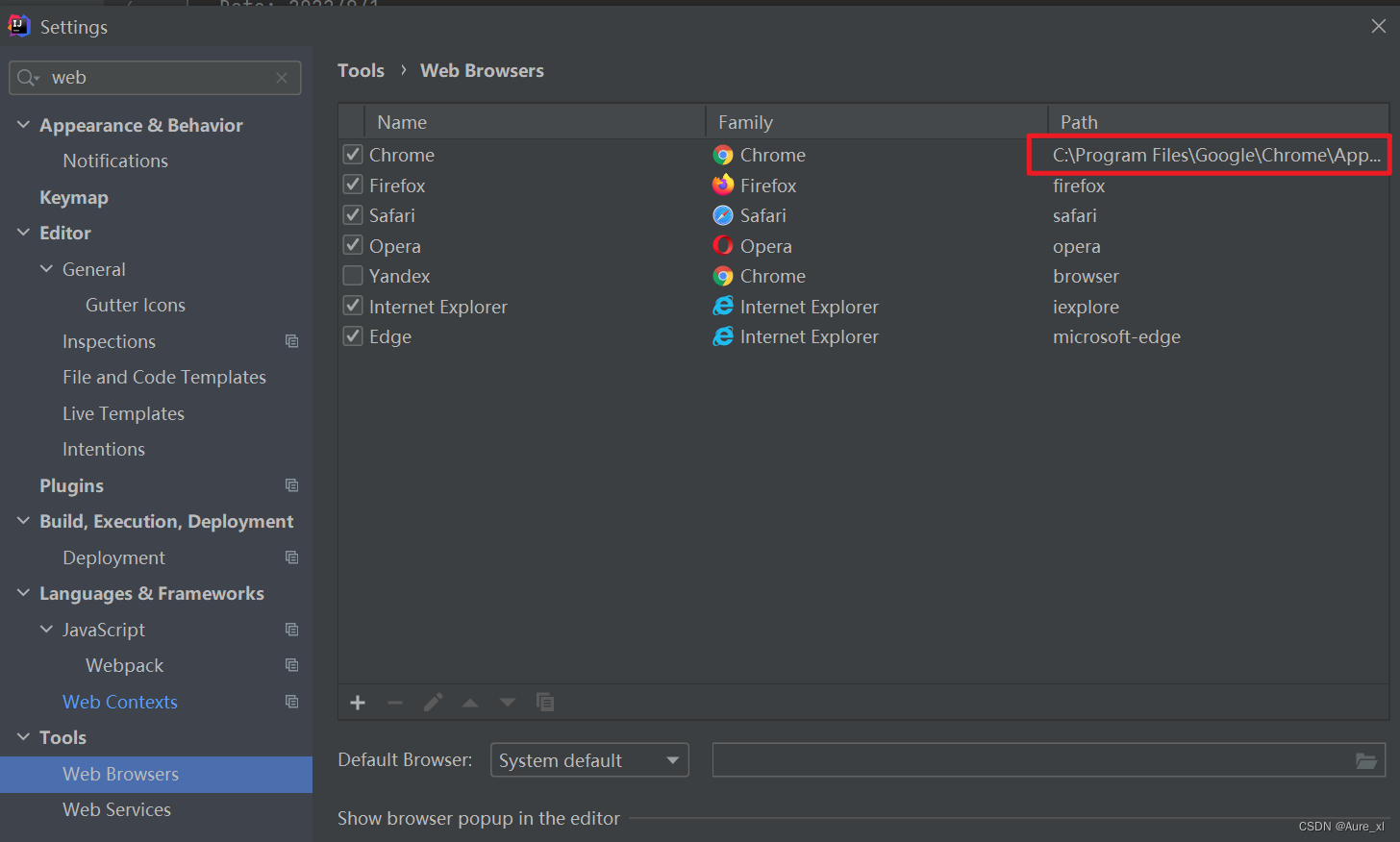The image size is (1400, 842).
Task: Click the project-level icon next to Web Contexts
Action: (292, 702)
